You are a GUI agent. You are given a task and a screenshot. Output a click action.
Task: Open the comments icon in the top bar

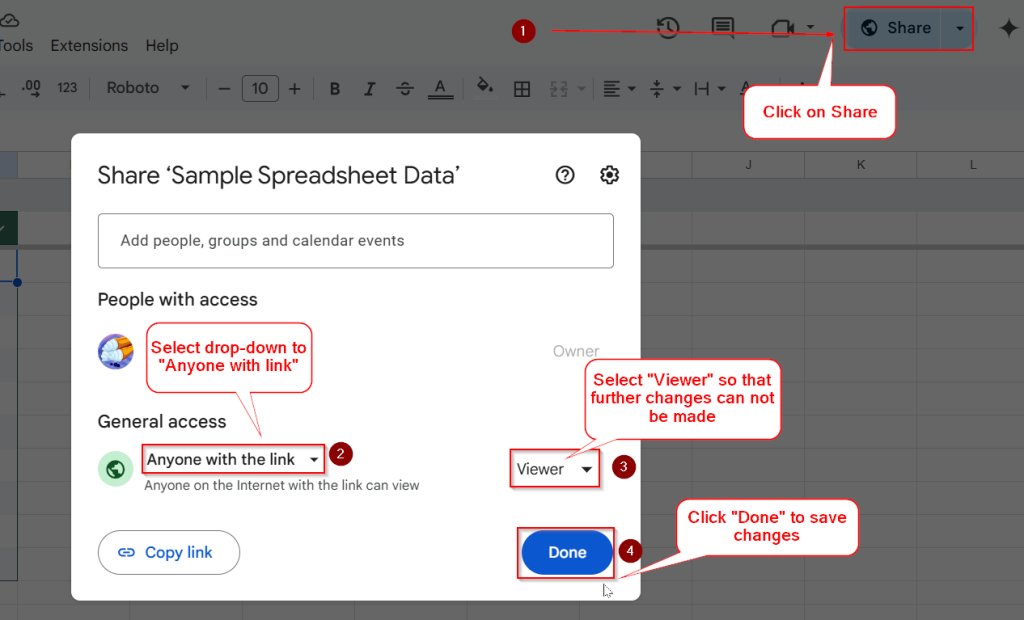click(x=723, y=29)
